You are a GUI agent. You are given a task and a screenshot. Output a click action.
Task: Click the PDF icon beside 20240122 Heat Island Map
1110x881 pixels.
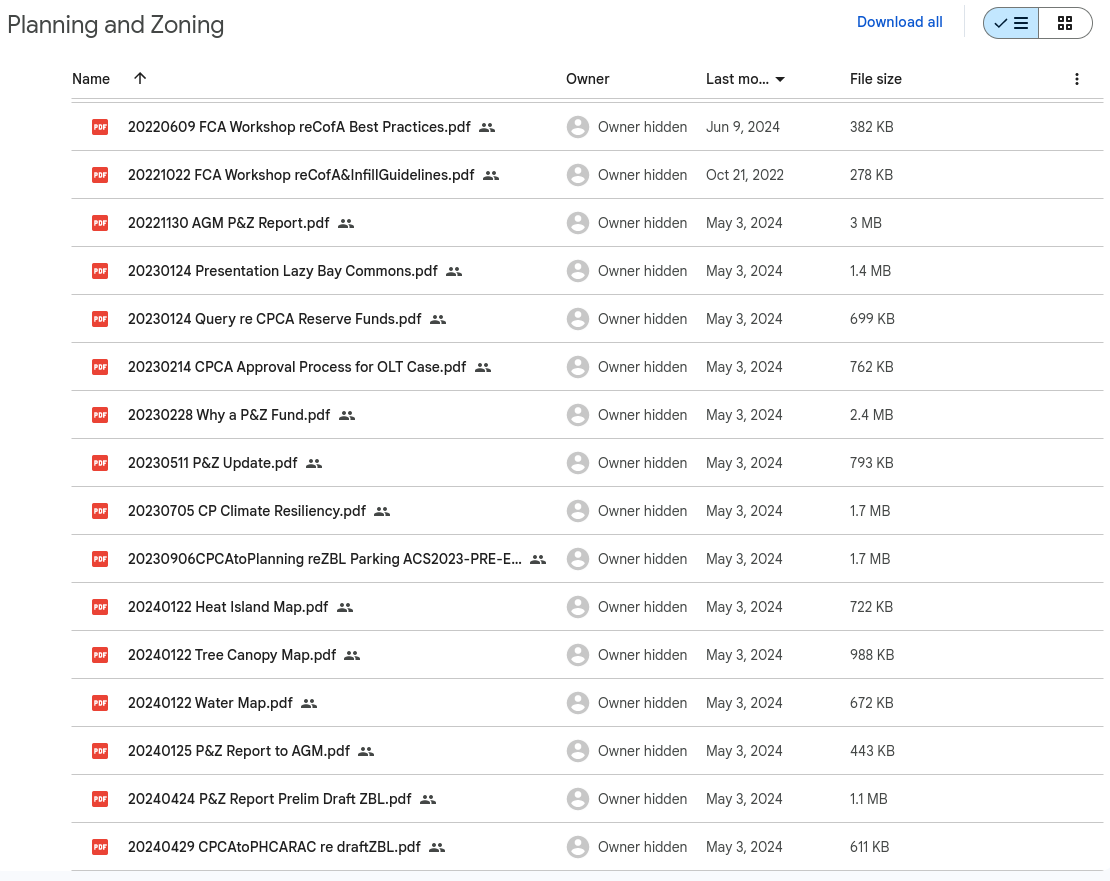point(99,607)
